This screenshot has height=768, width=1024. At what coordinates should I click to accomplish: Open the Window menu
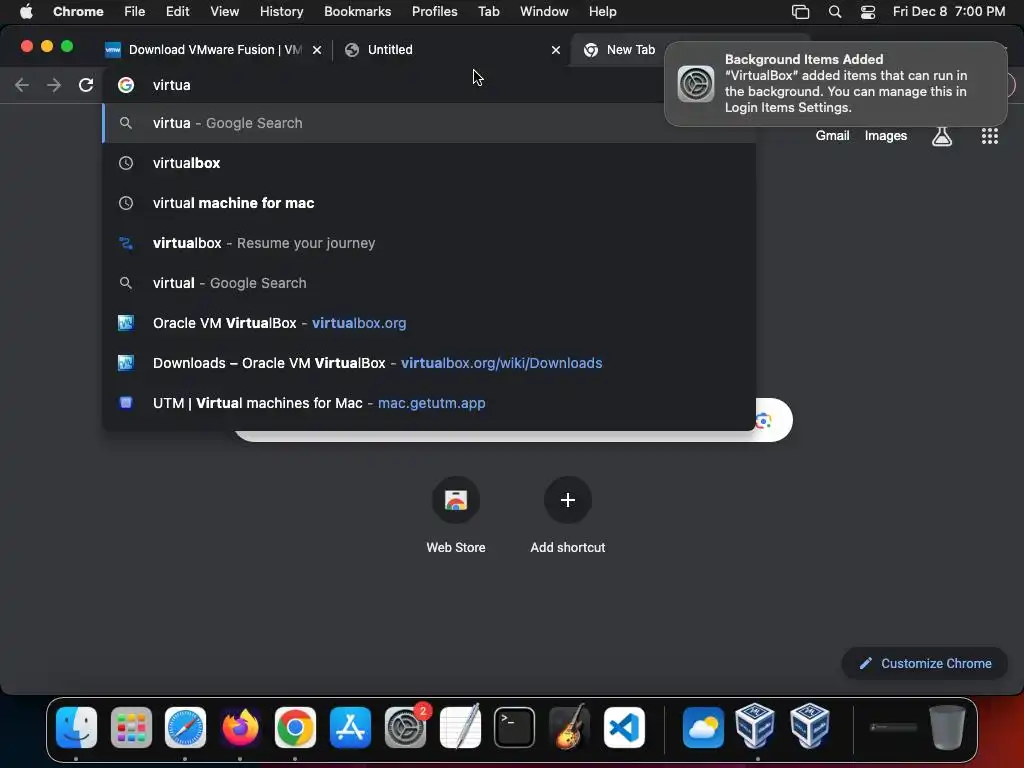(544, 12)
